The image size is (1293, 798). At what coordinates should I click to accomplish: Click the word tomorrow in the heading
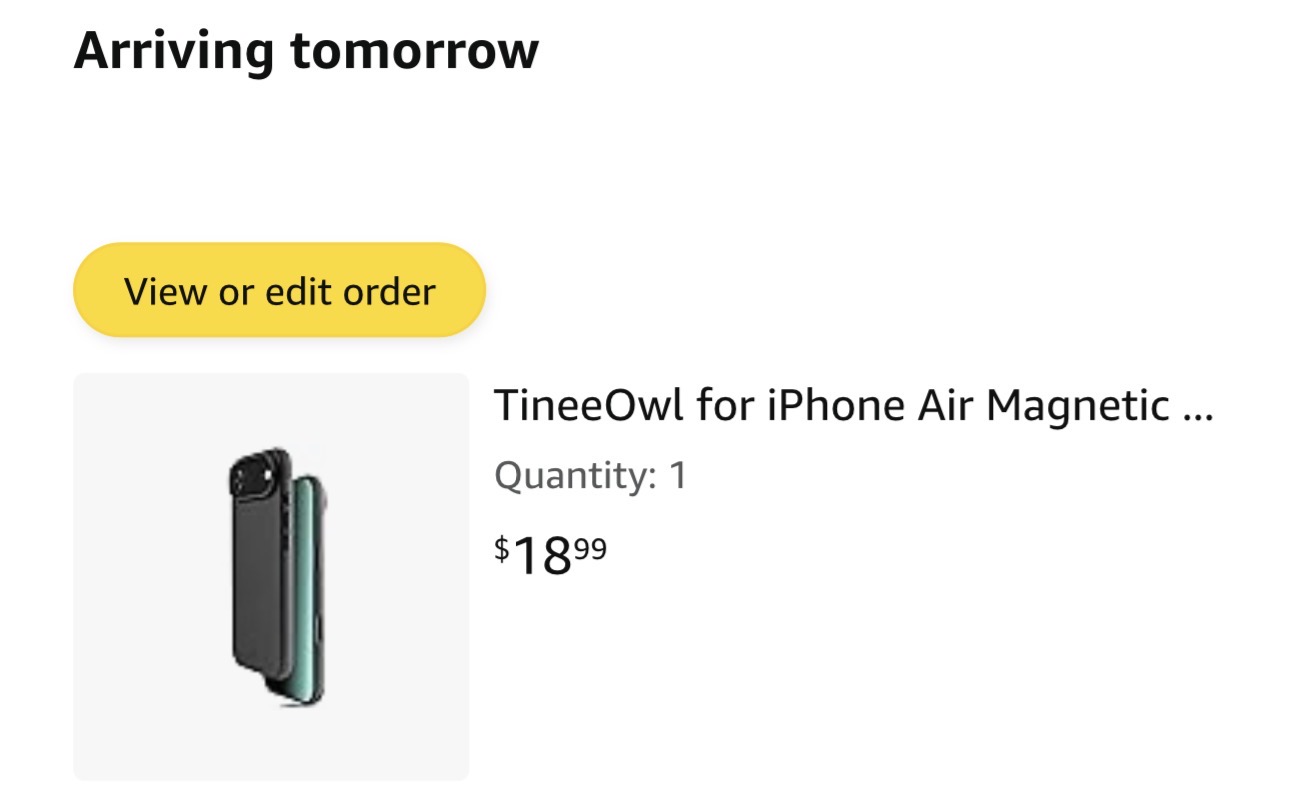(414, 50)
